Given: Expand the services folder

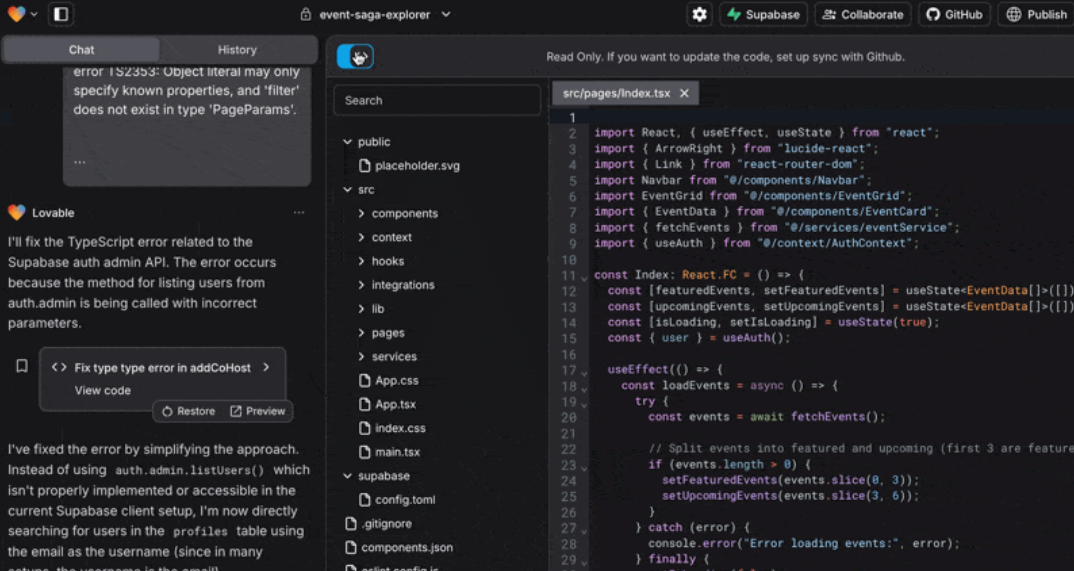Looking at the screenshot, I should [x=362, y=357].
